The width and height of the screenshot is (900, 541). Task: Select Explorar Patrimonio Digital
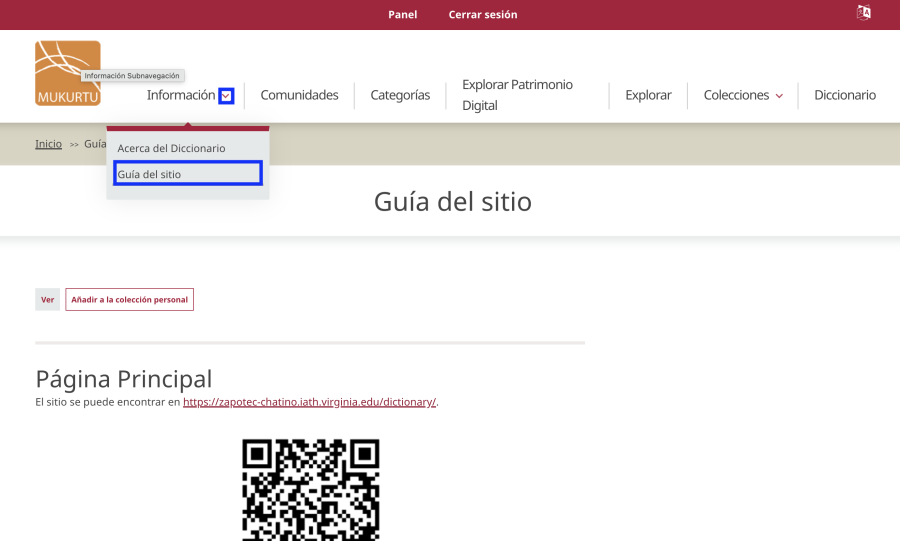pyautogui.click(x=517, y=95)
